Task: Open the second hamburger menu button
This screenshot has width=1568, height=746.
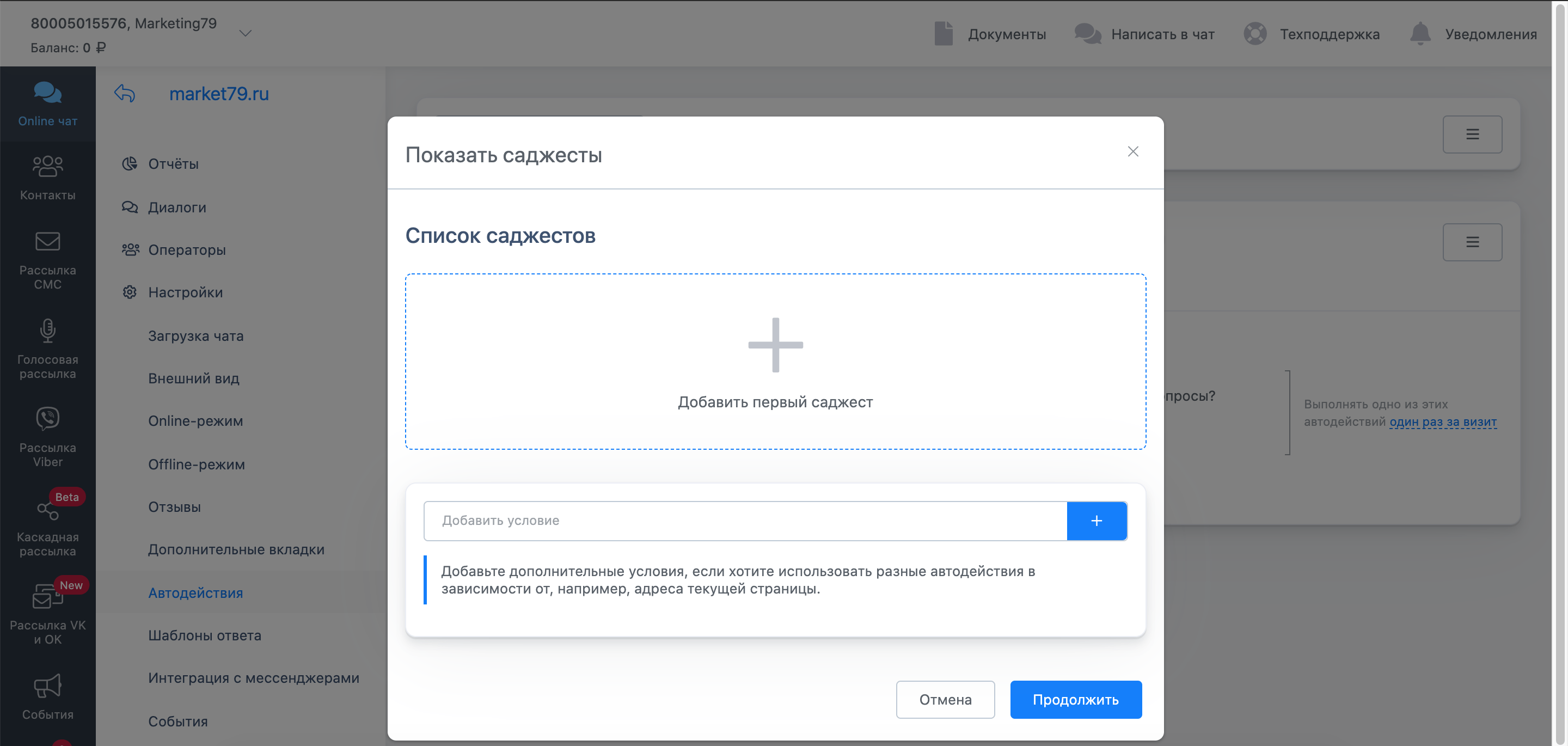Action: click(1471, 242)
